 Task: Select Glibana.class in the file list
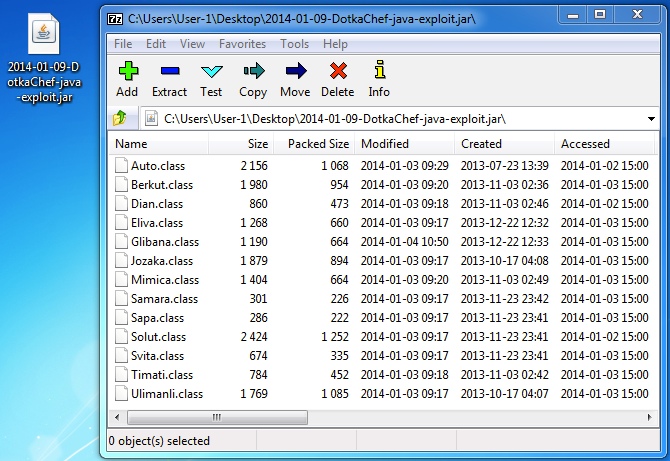[x=164, y=242]
